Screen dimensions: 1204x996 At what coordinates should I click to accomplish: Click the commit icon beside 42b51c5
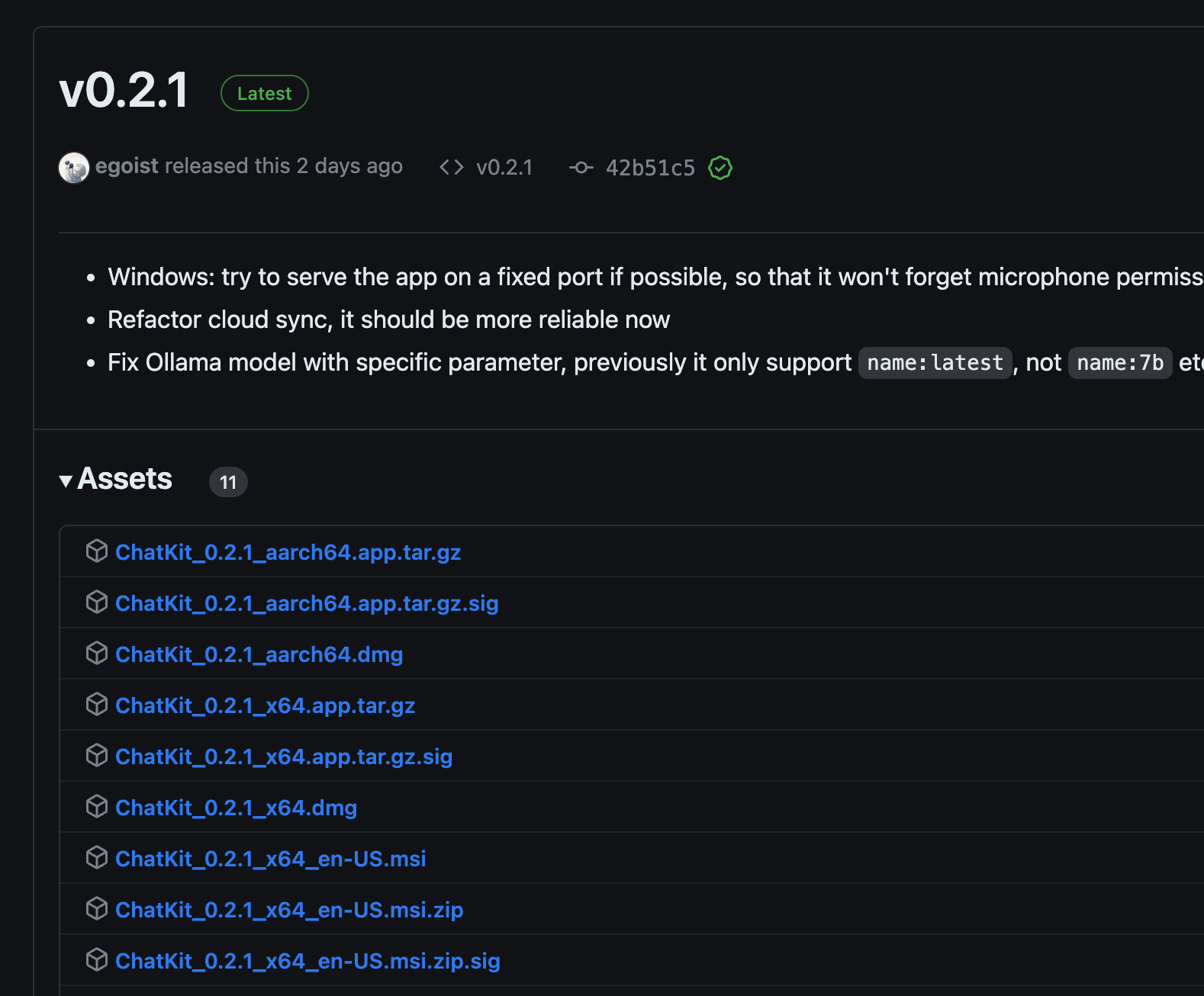(x=581, y=167)
